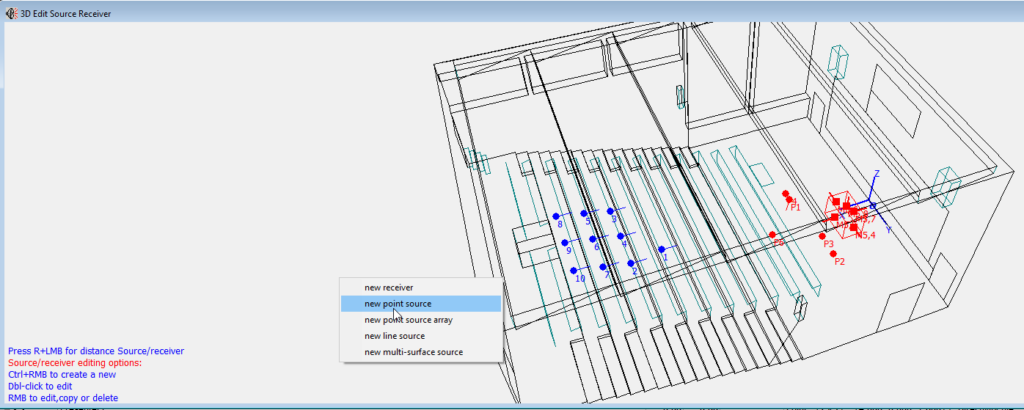Click the blue Z axis label

877,174
